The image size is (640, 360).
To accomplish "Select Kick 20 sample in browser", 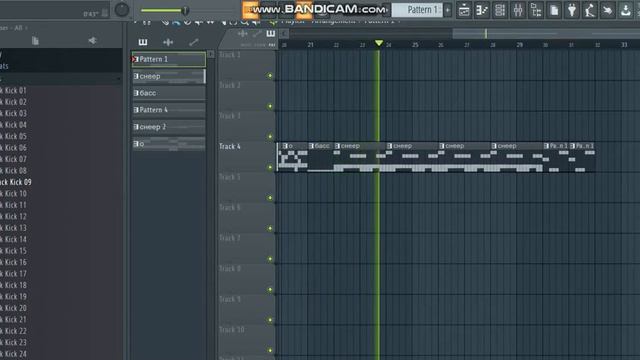I will [x=13, y=308].
